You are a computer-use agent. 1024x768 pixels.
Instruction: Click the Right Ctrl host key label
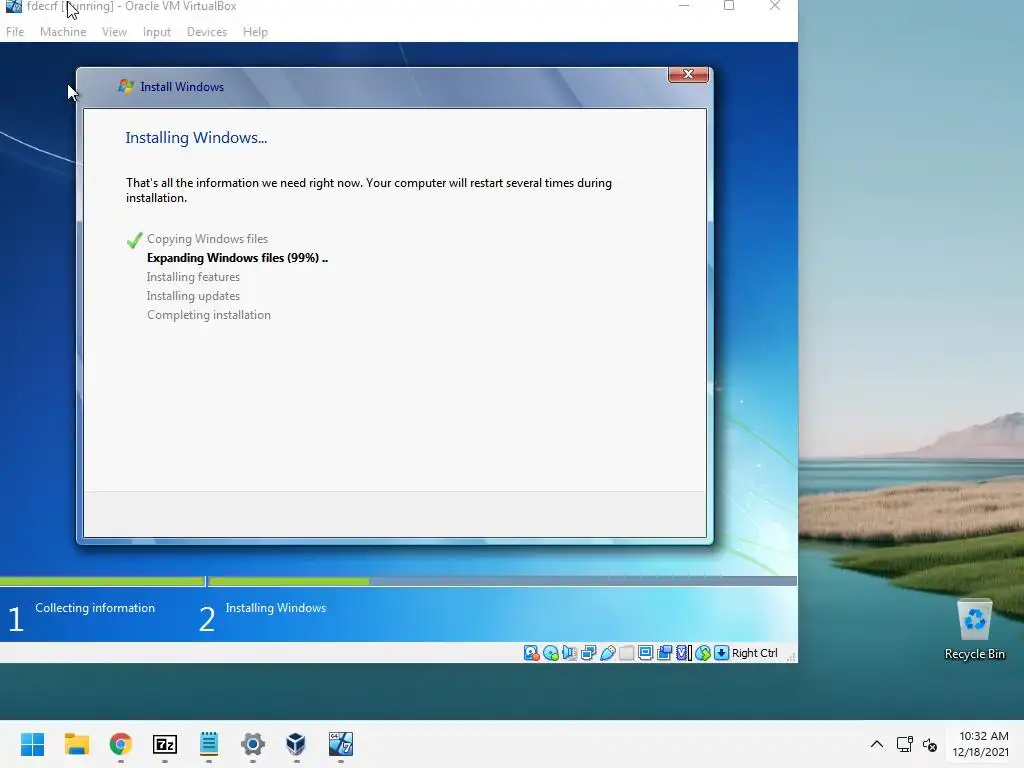pyautogui.click(x=755, y=653)
